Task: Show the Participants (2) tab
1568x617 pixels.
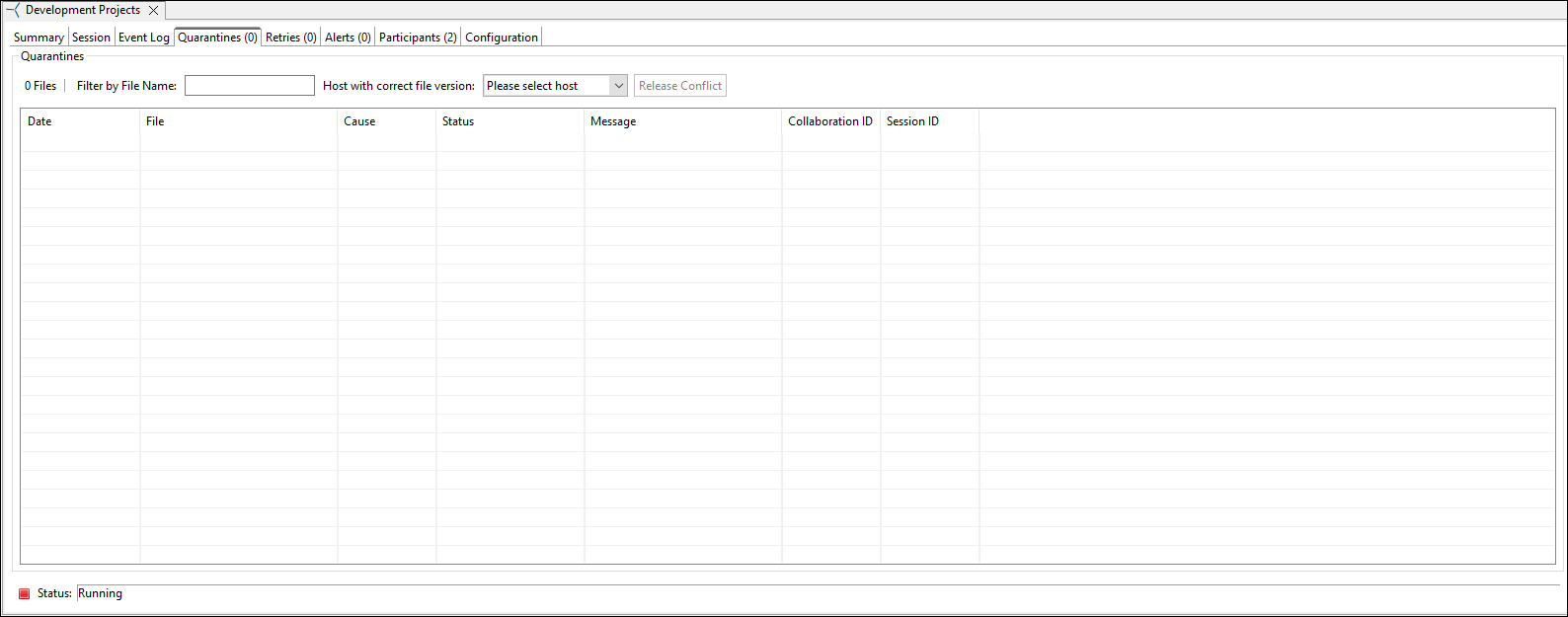Action: (418, 38)
